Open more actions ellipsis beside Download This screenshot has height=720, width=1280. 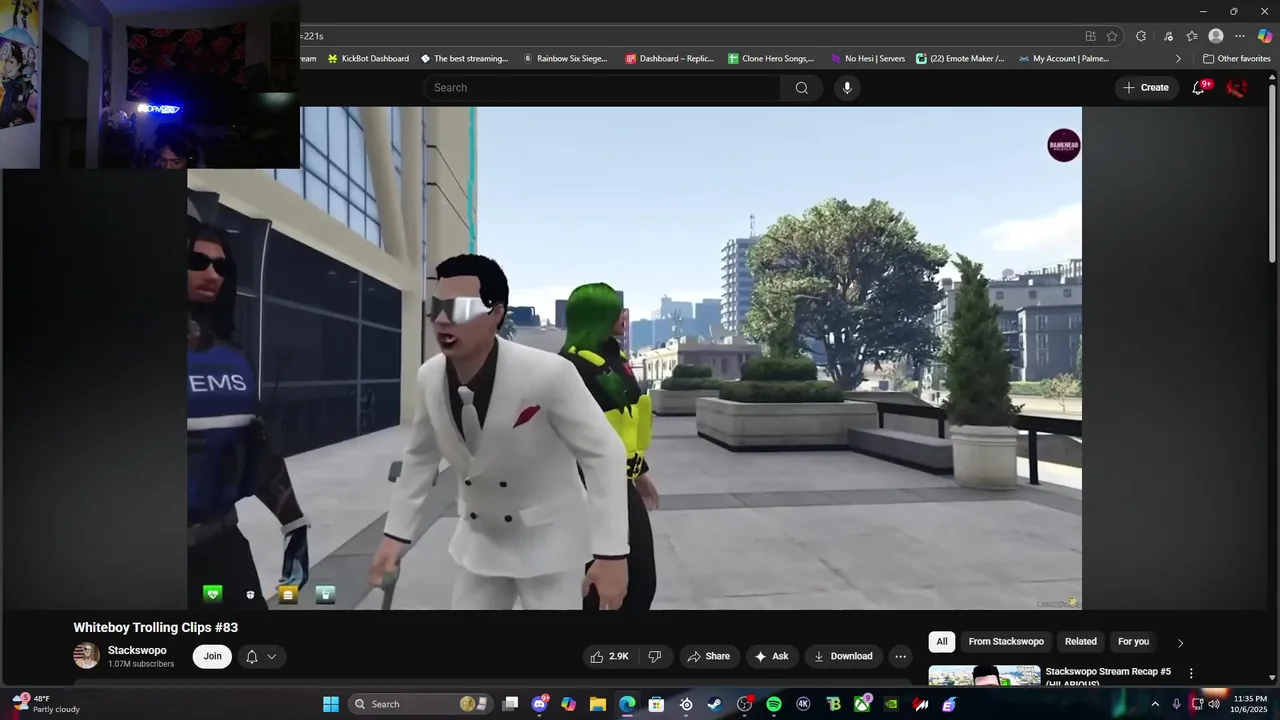click(900, 656)
